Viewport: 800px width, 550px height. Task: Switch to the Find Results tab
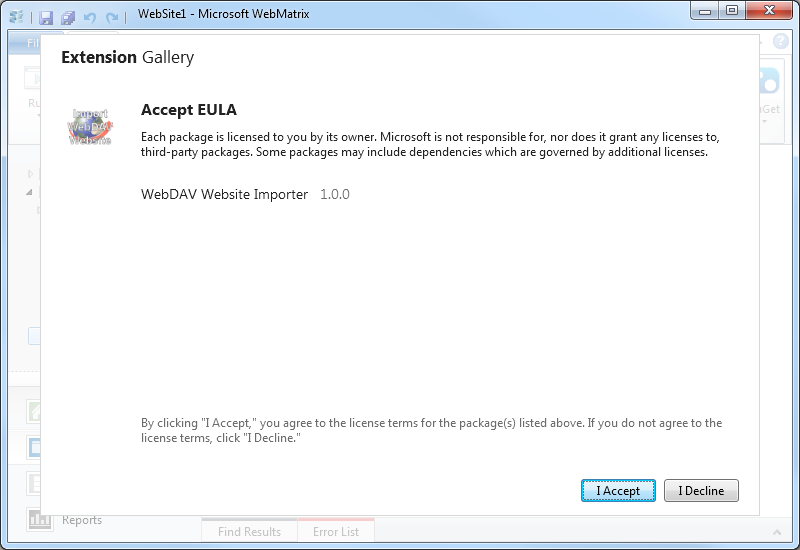point(249,532)
